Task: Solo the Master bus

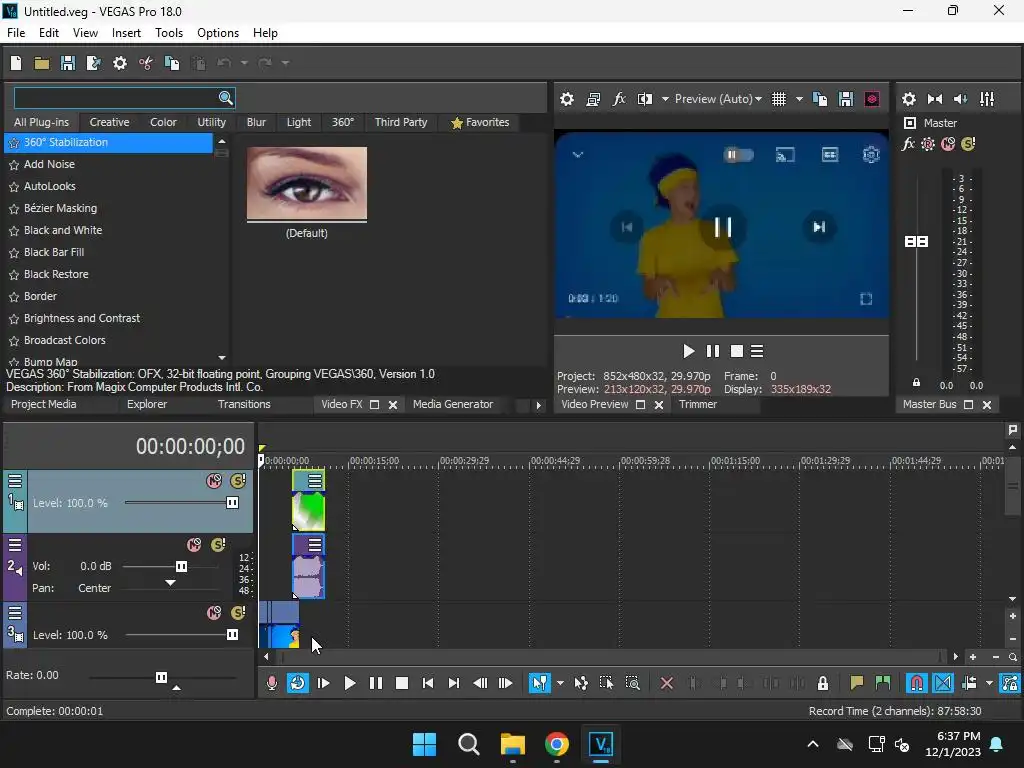Action: 968,144
